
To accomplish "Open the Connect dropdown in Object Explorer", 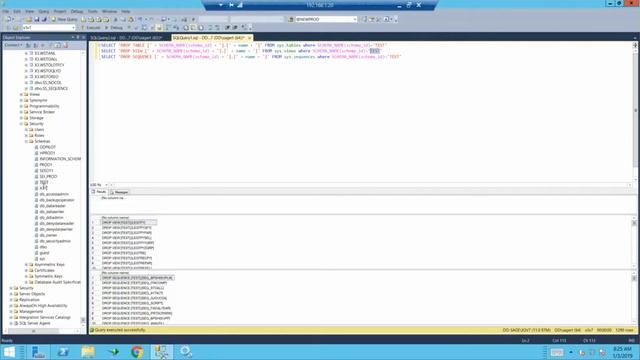I will (x=13, y=45).
